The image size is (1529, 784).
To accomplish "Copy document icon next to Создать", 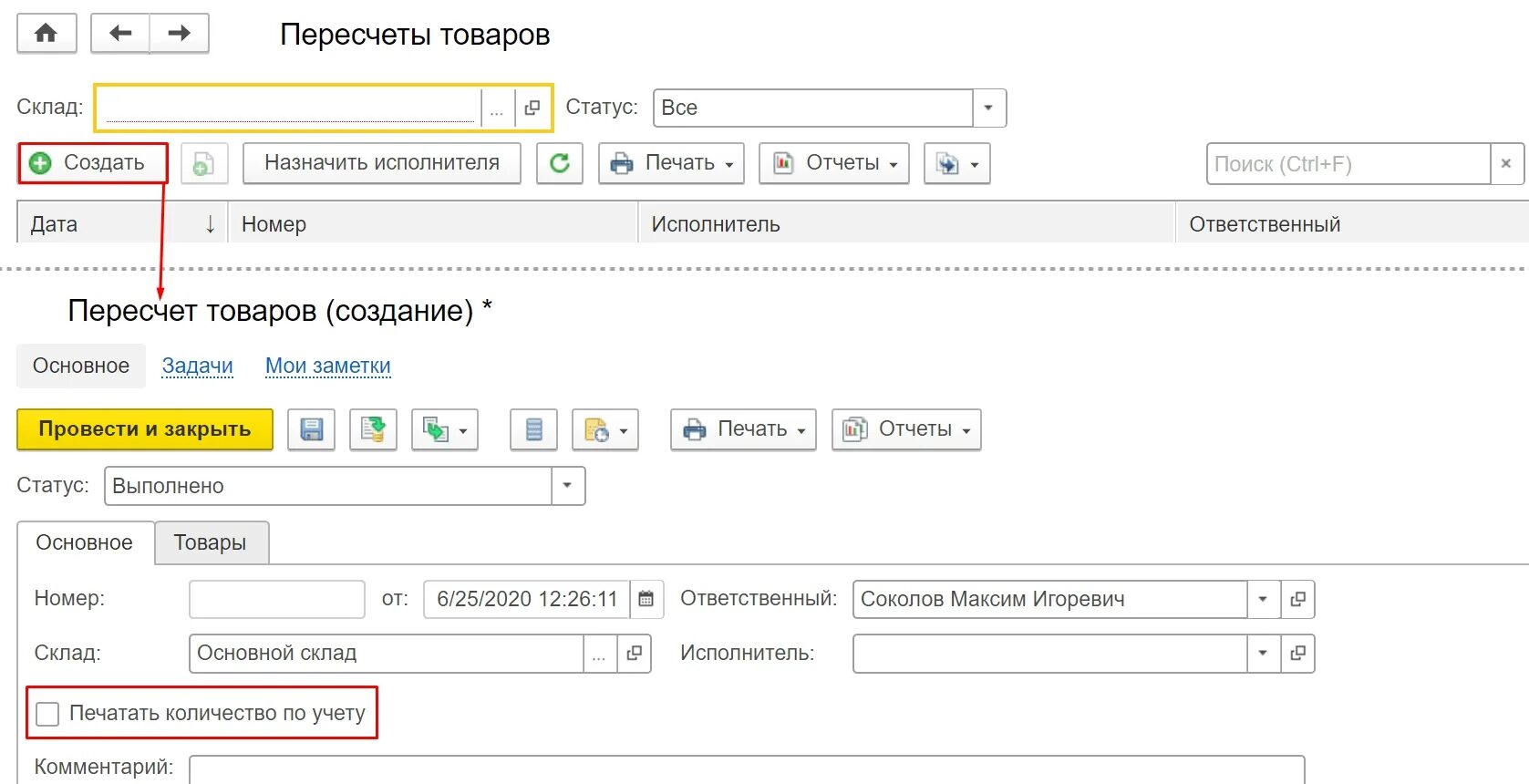I will tap(204, 164).
